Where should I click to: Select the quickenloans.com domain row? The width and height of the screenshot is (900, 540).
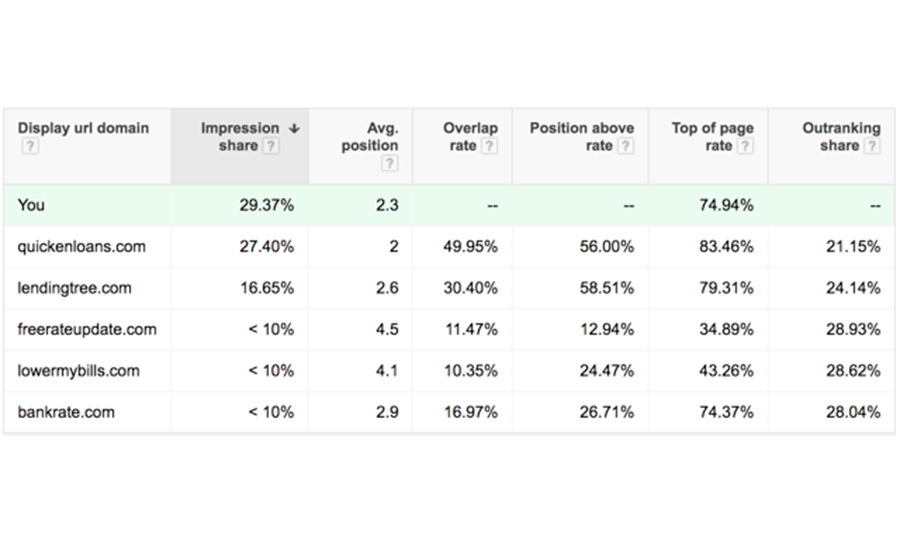[x=81, y=247]
